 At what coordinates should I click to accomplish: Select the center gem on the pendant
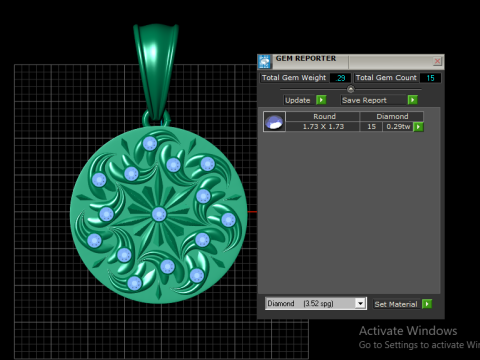[159, 214]
